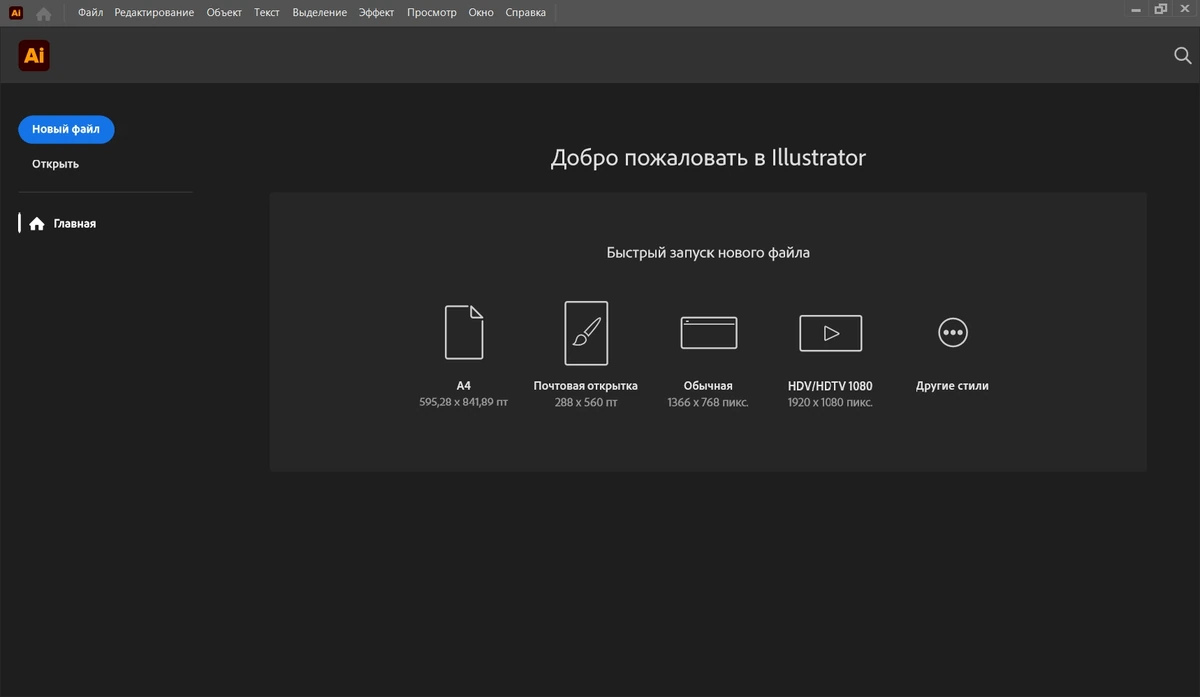This screenshot has width=1200, height=697.
Task: Click the HDV/HDTV 1080 label
Action: [830, 386]
